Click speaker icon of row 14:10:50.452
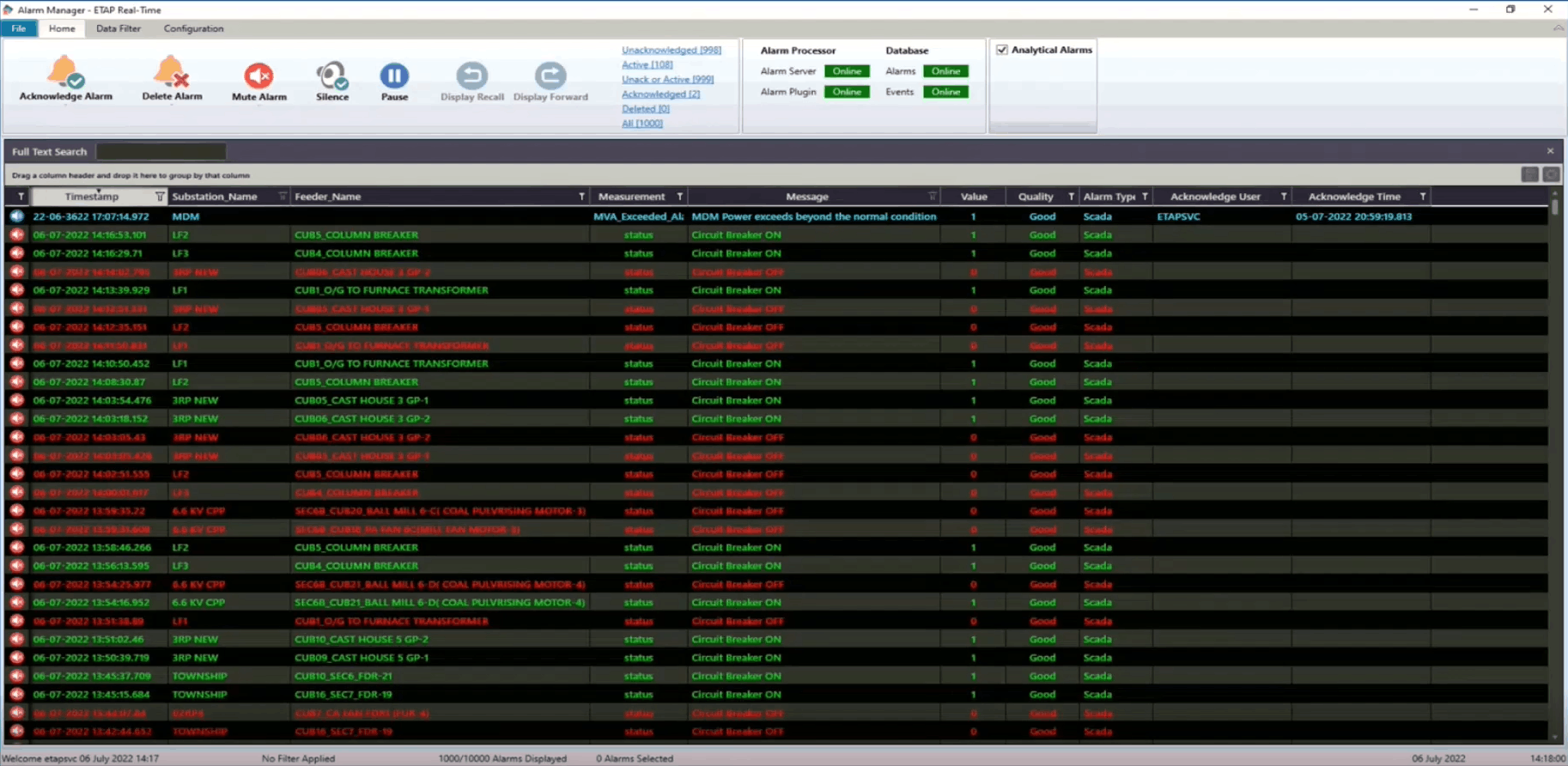Image resolution: width=1568 pixels, height=766 pixels. tap(16, 363)
